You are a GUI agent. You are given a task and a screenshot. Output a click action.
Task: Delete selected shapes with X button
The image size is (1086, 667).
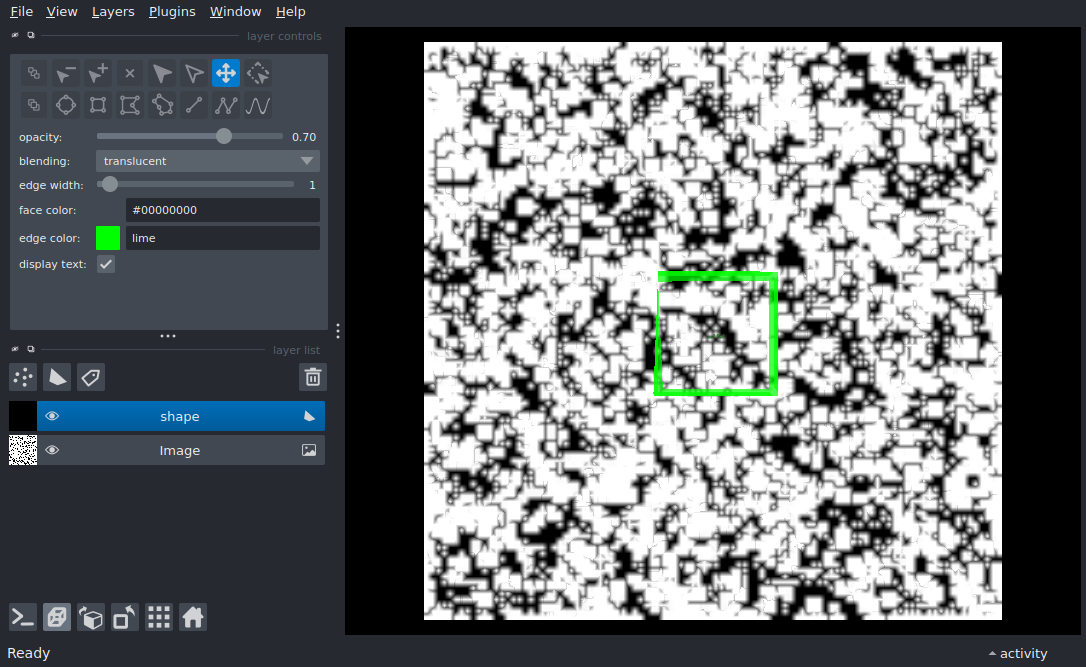point(130,73)
